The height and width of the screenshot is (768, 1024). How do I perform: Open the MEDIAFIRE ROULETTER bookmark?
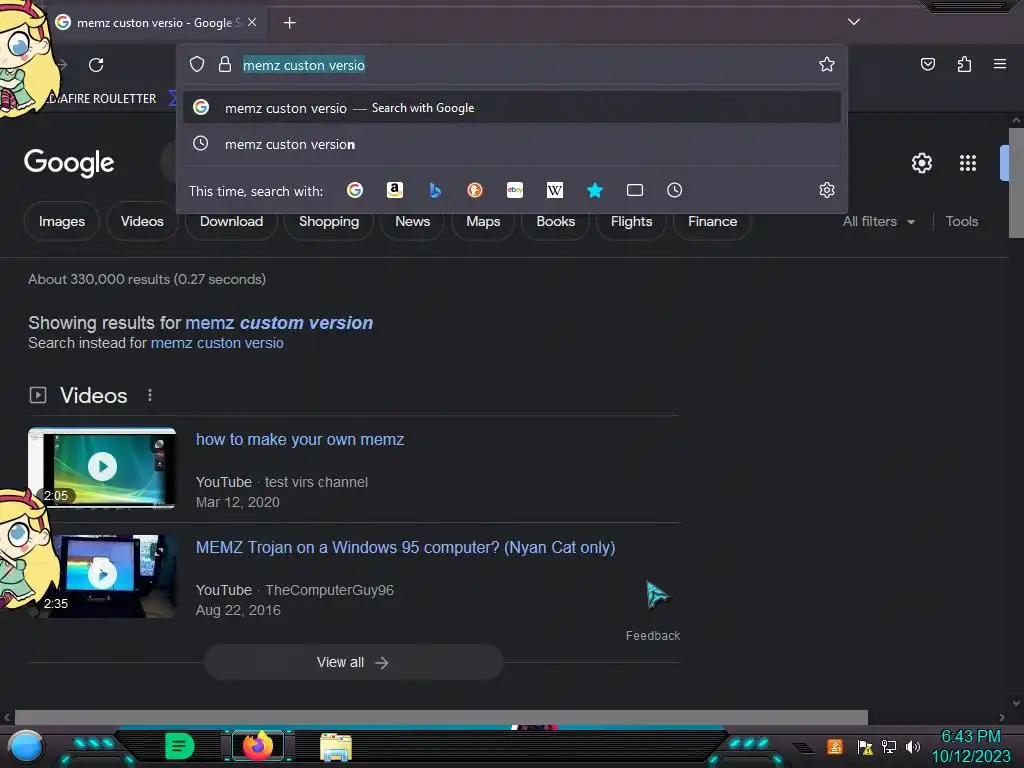pos(103,99)
